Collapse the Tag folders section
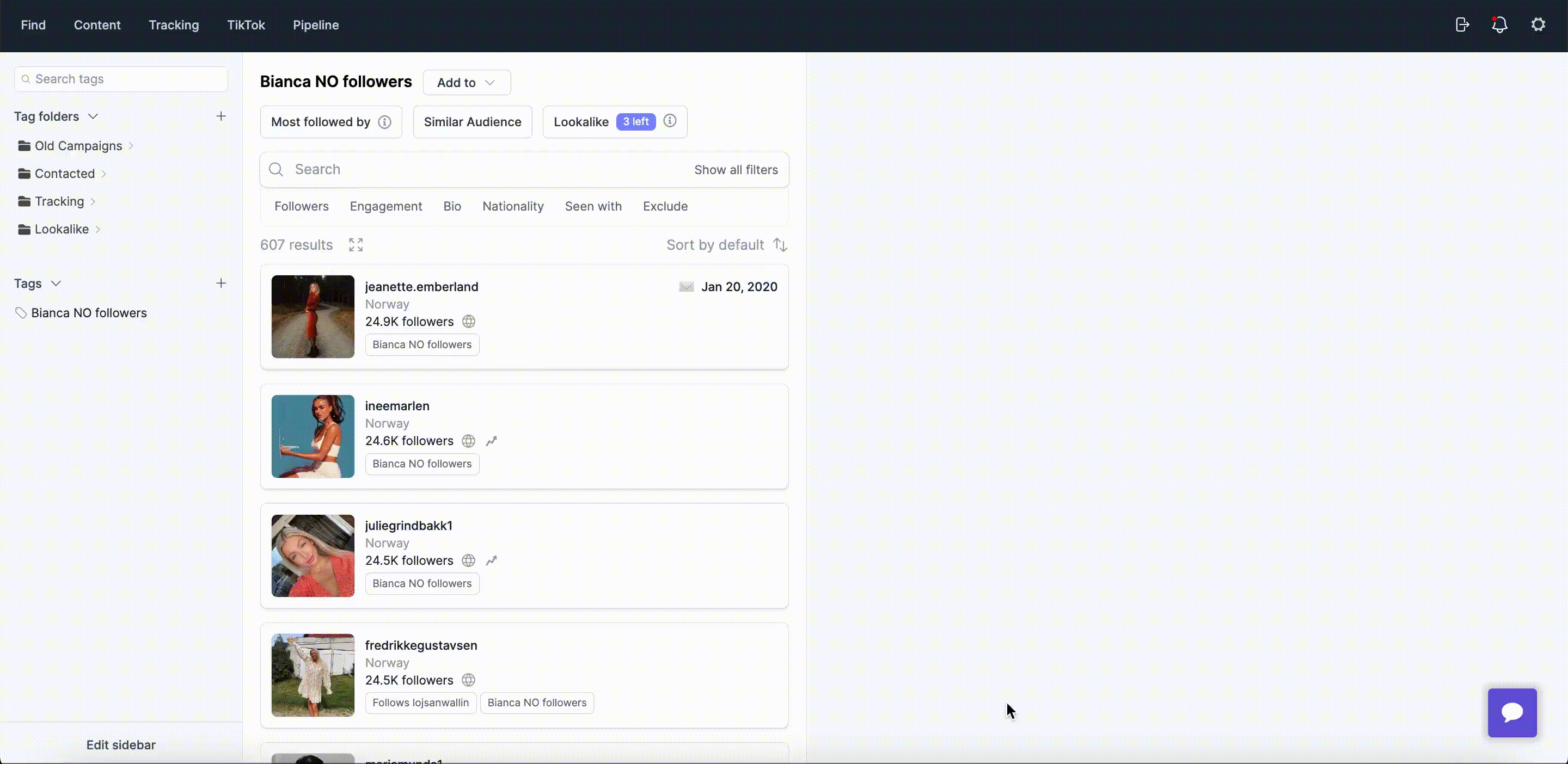 [93, 116]
